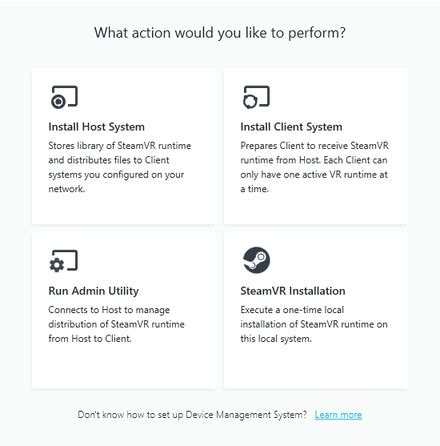Click the "Don't know how to set up" text

coord(192,415)
